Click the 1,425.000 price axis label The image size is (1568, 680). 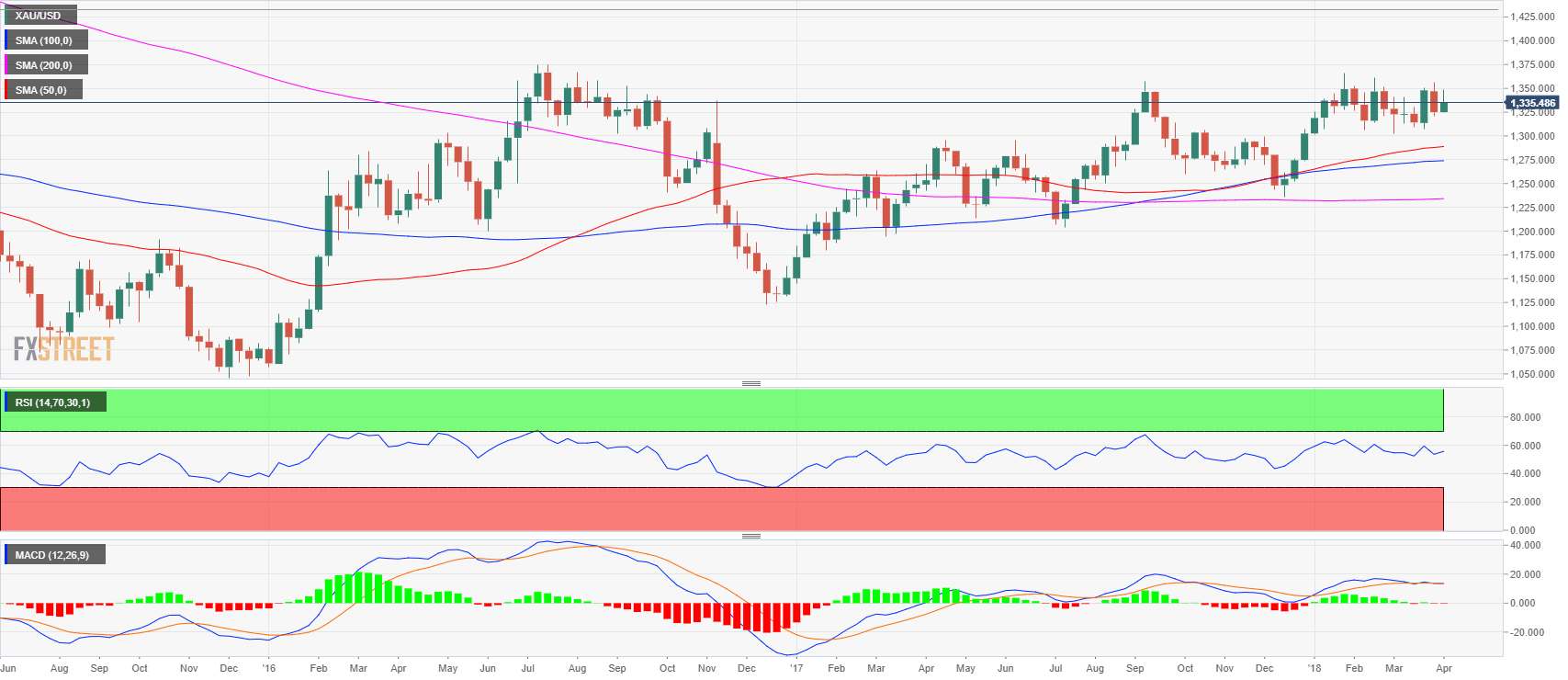pyautogui.click(x=1532, y=17)
